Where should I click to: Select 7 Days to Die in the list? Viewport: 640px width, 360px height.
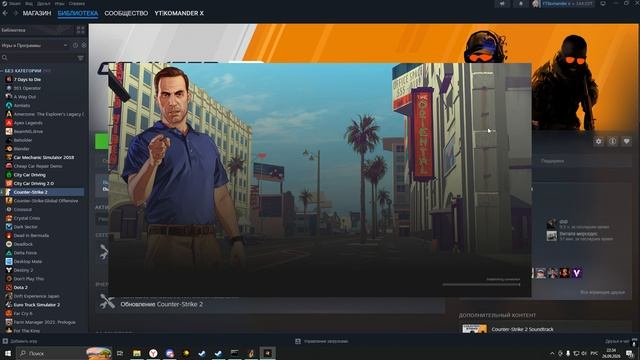[x=27, y=79]
